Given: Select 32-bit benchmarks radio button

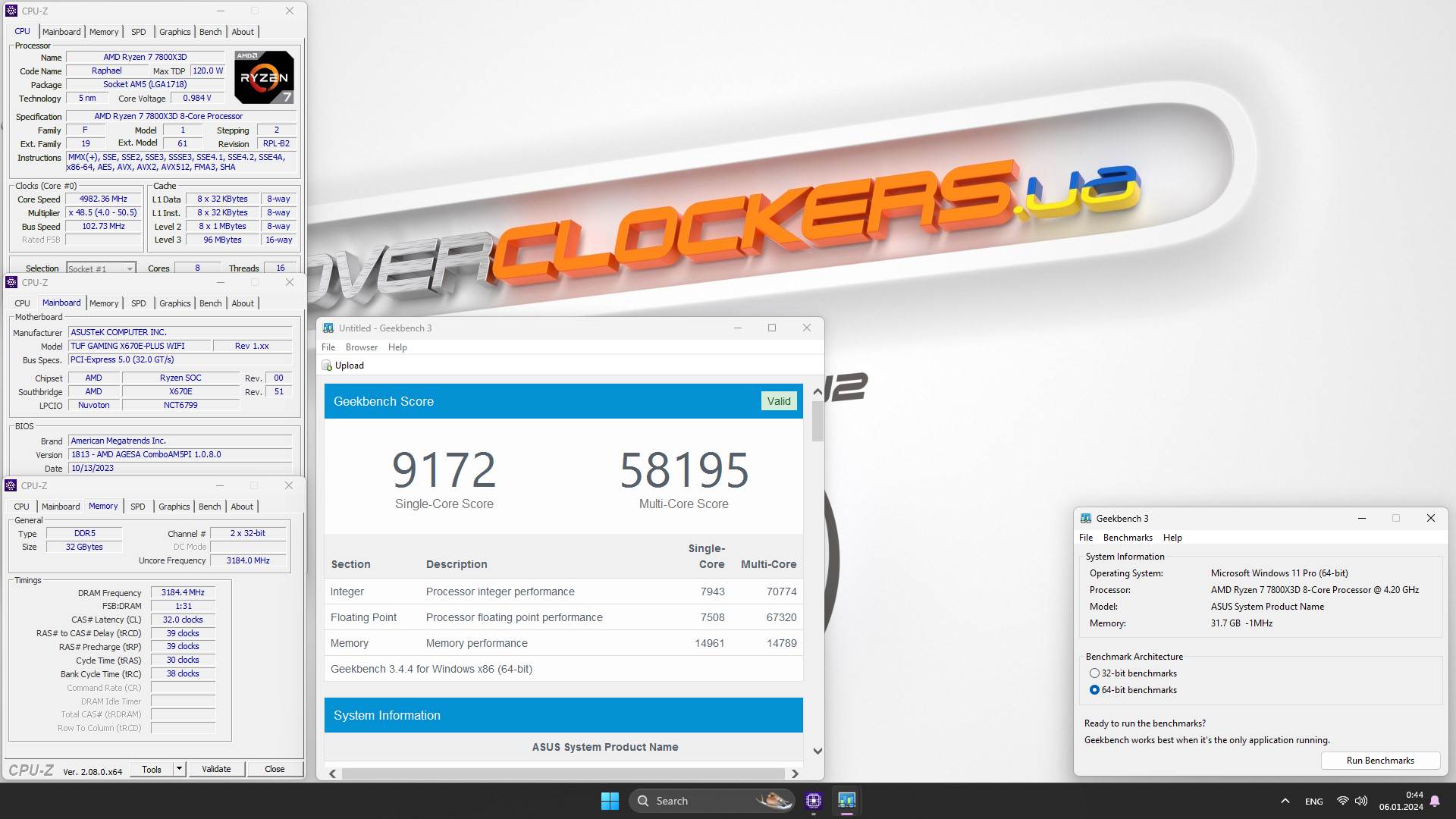Looking at the screenshot, I should click(x=1094, y=673).
